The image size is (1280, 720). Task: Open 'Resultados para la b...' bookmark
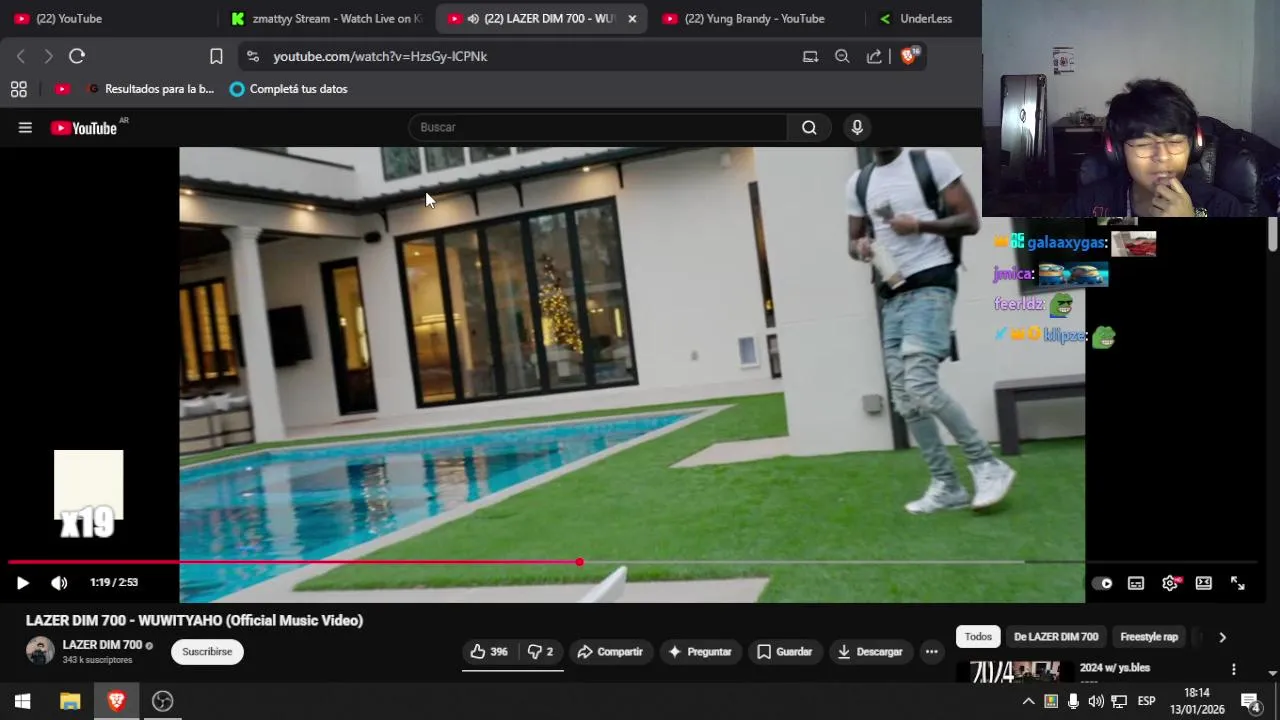click(x=151, y=89)
